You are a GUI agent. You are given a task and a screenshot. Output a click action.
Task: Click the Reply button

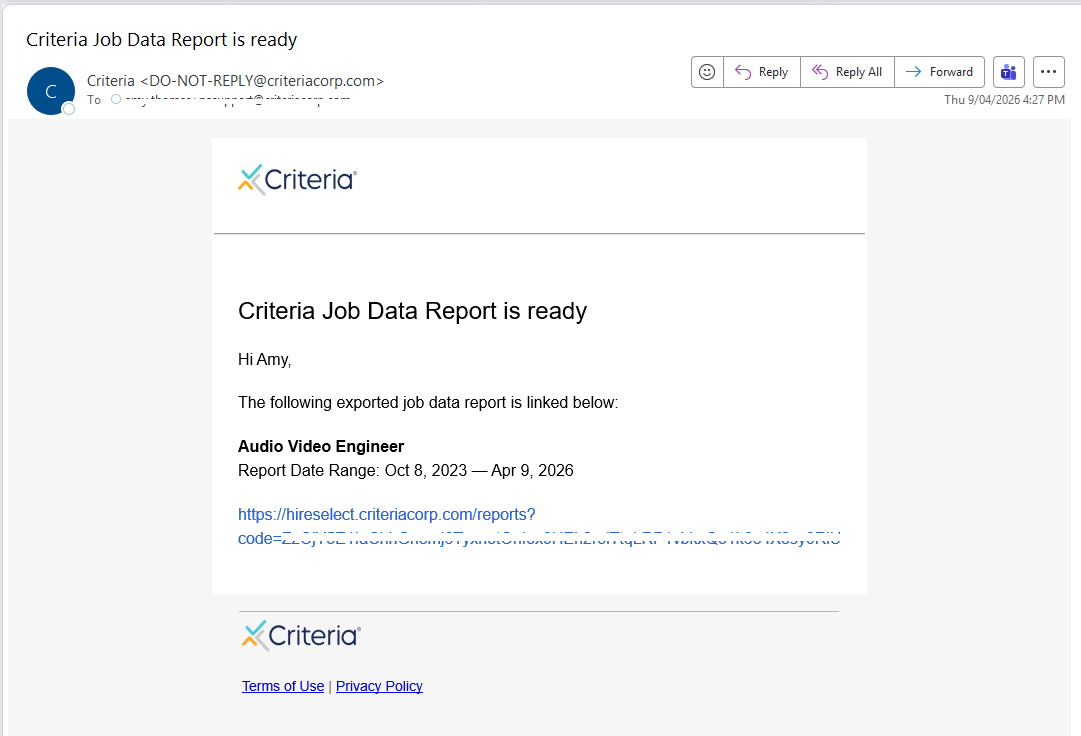[762, 72]
